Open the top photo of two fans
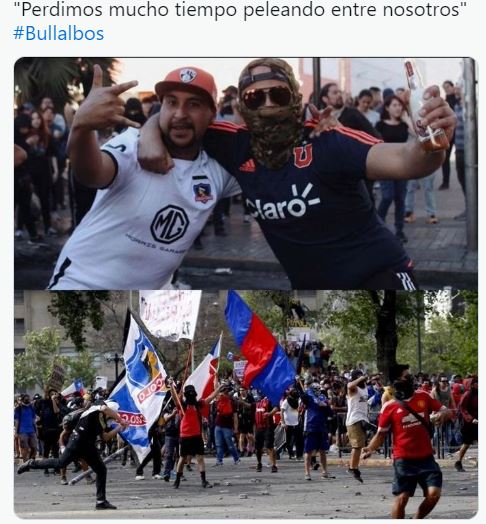Screen dimensions: 486x524 pos(246,173)
